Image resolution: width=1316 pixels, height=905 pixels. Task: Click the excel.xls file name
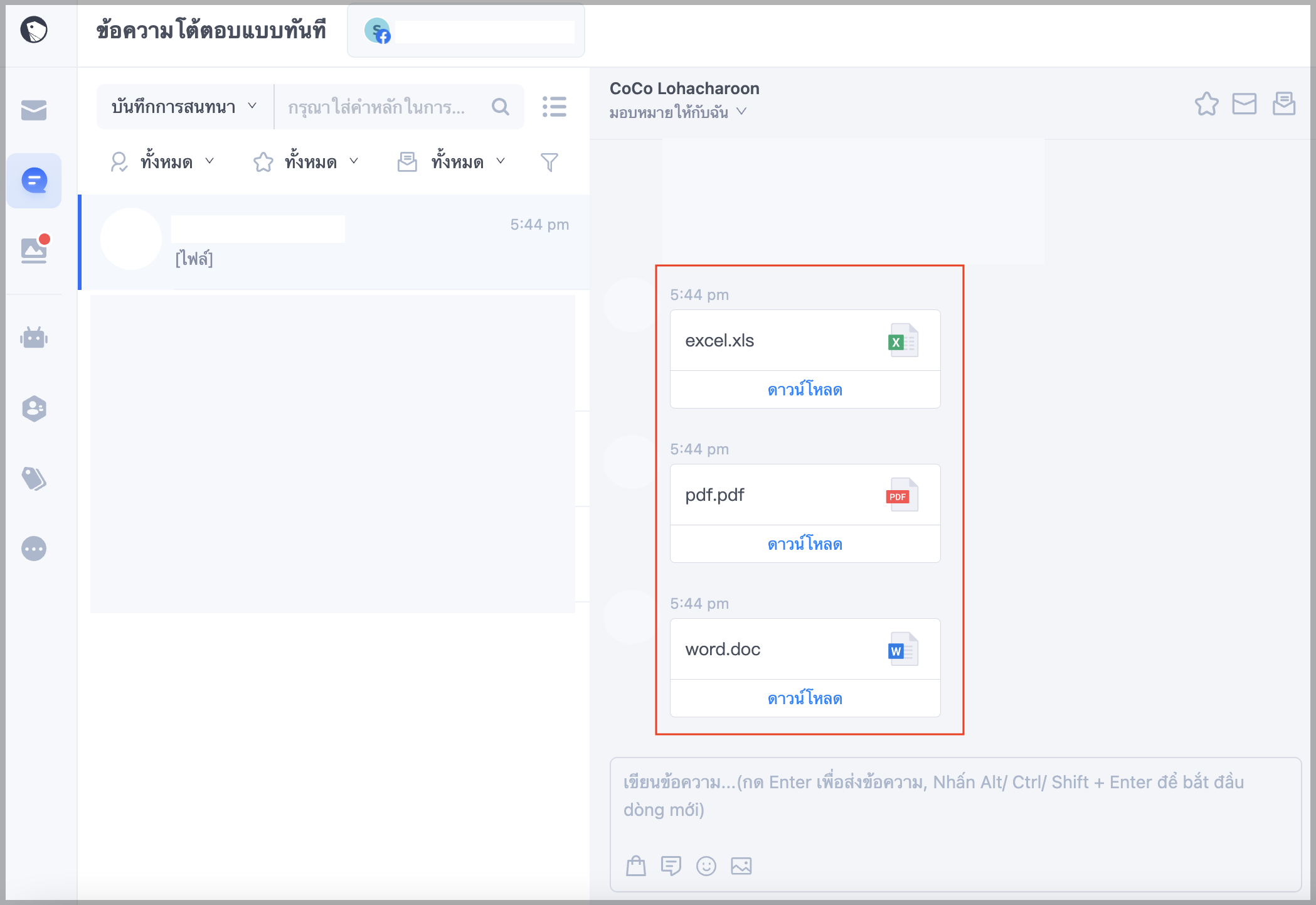(x=719, y=341)
